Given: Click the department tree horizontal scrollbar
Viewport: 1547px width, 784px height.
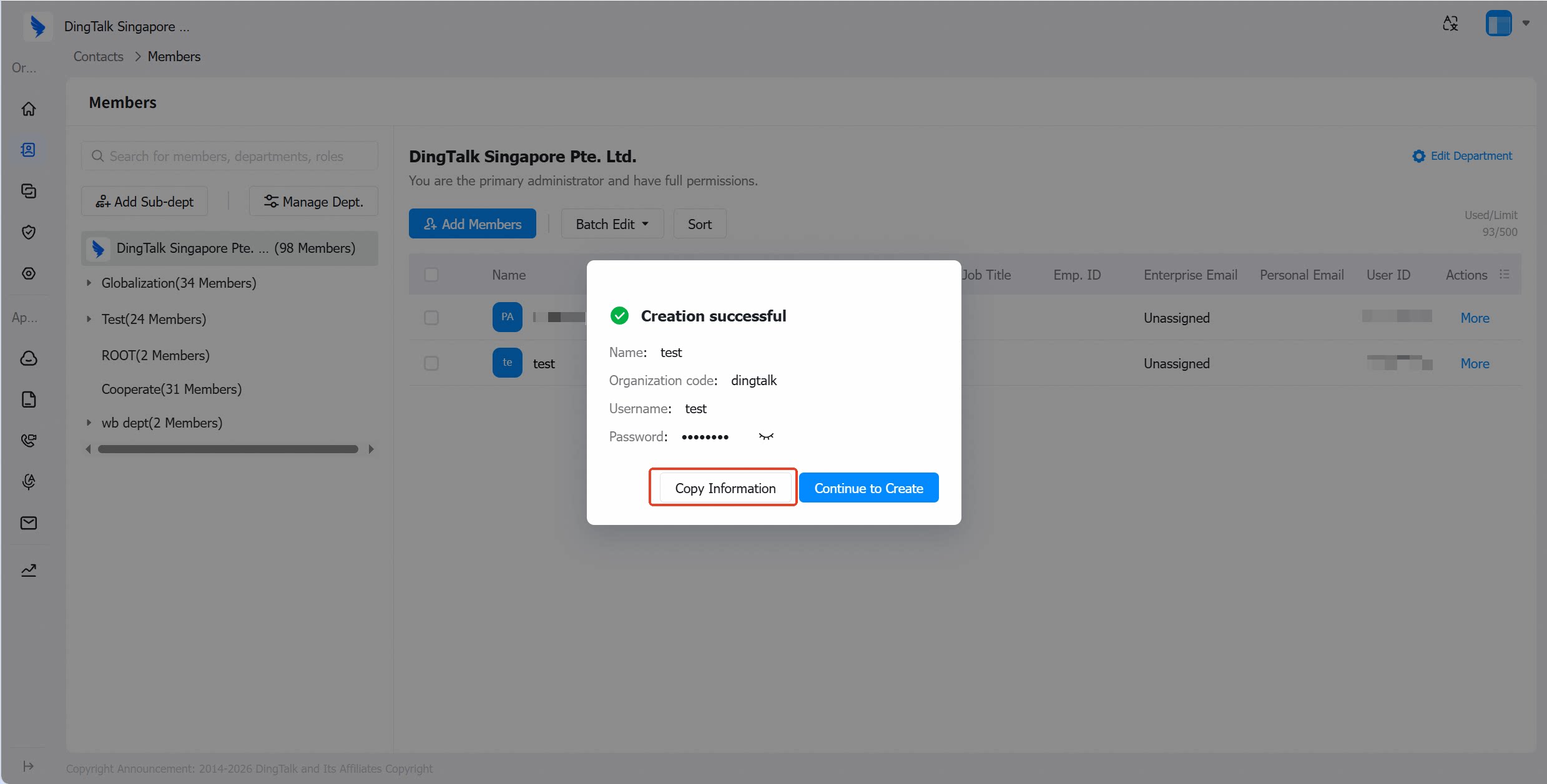Looking at the screenshot, I should [228, 449].
